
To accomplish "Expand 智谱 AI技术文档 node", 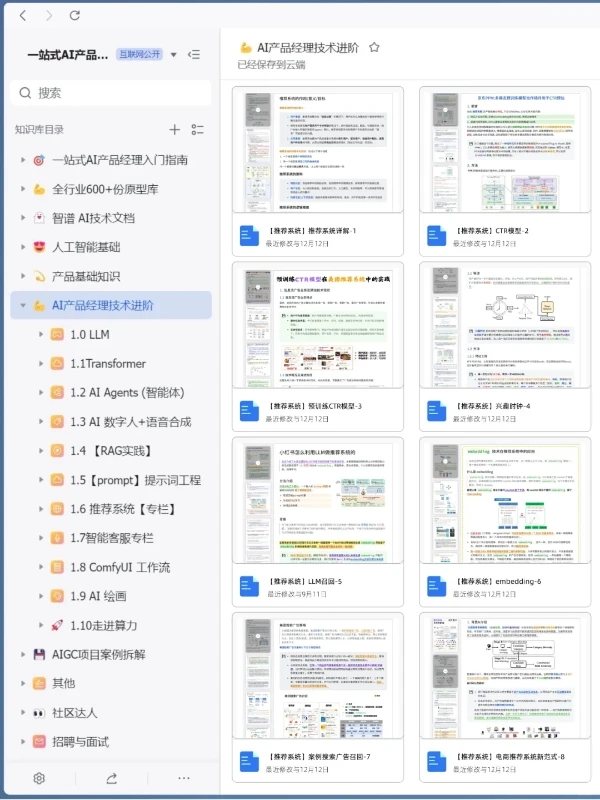I will 22,218.
